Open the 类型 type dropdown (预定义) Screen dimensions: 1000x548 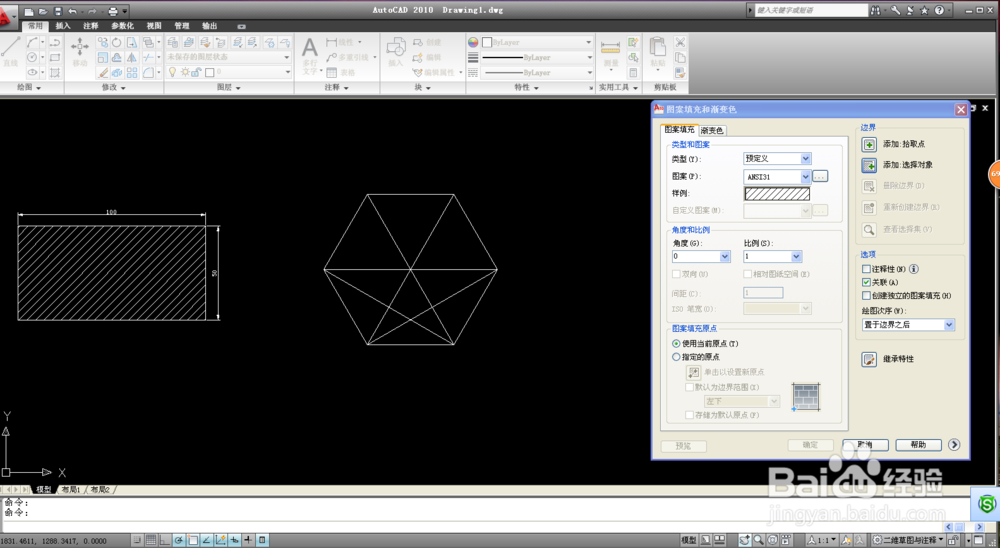(x=777, y=158)
